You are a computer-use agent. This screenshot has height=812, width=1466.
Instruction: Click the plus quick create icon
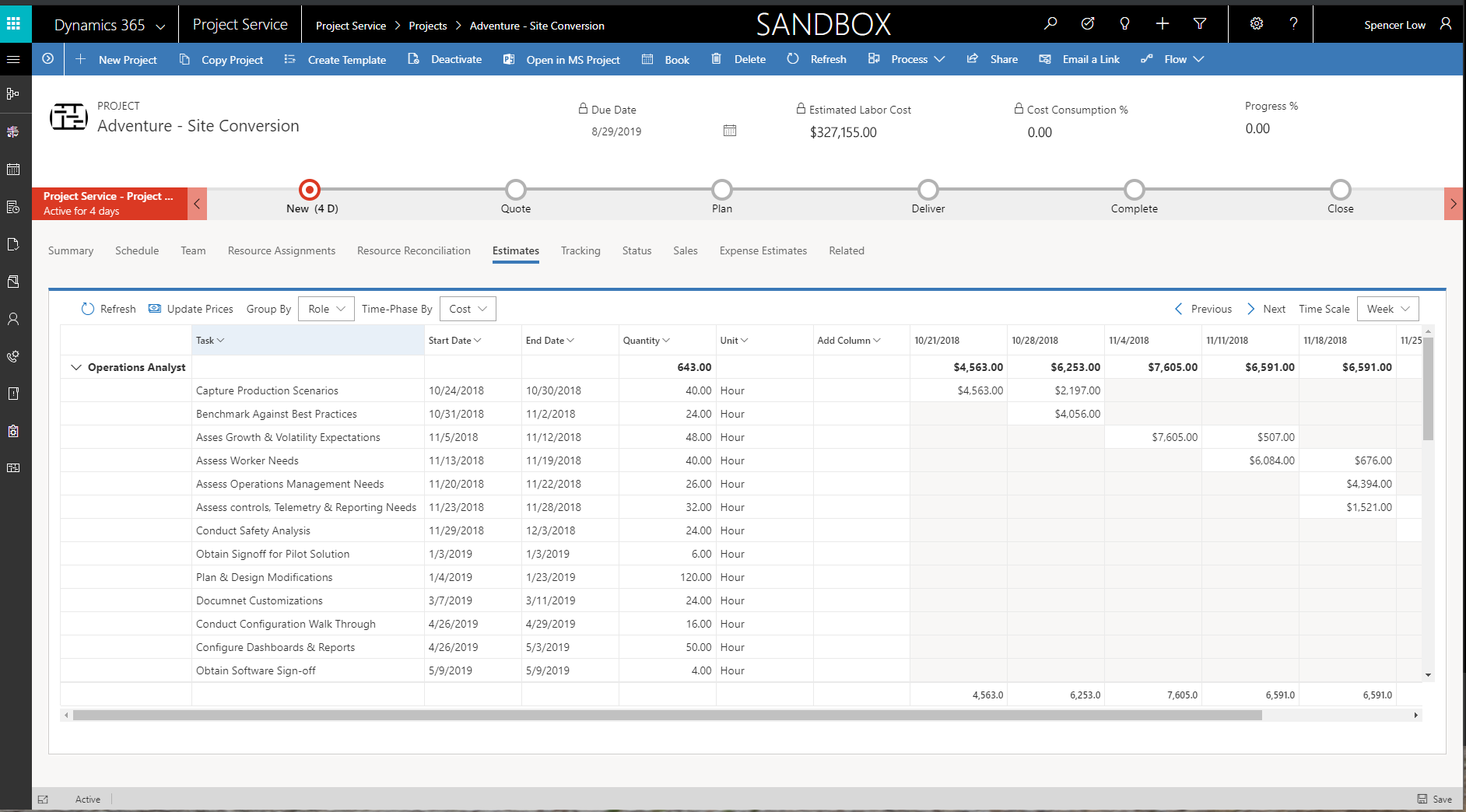(x=1163, y=24)
